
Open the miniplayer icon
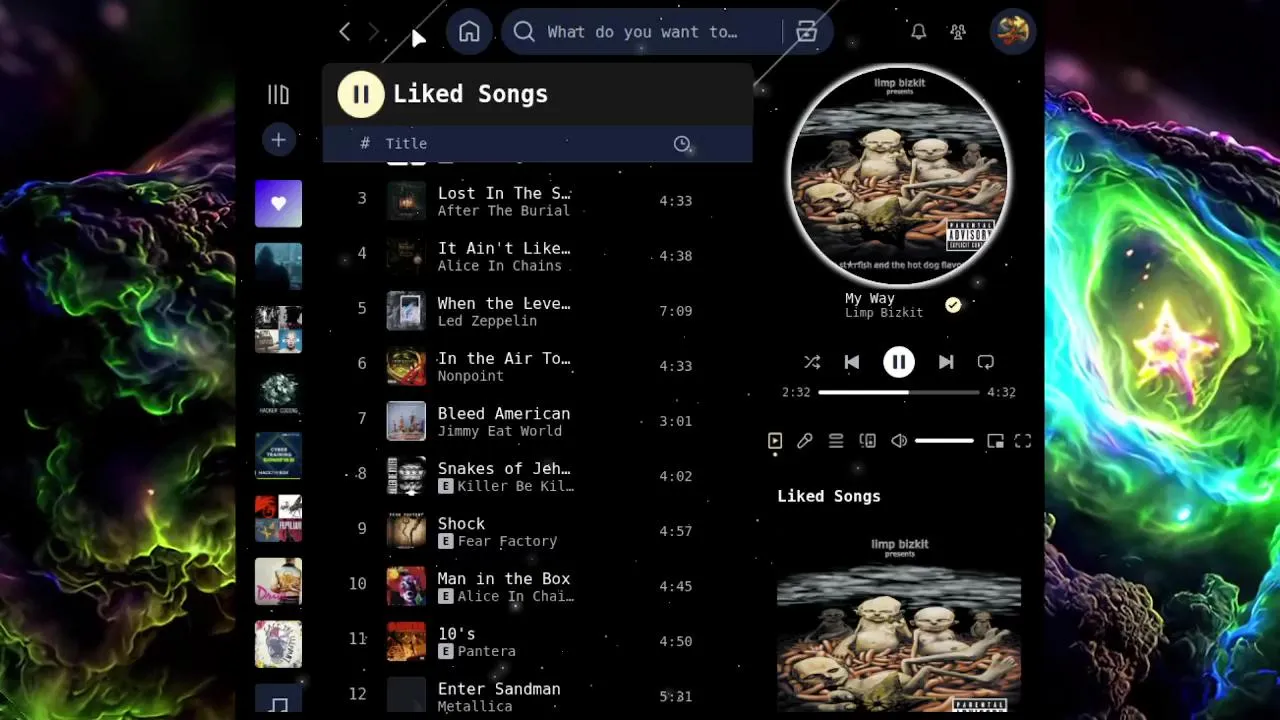(995, 441)
